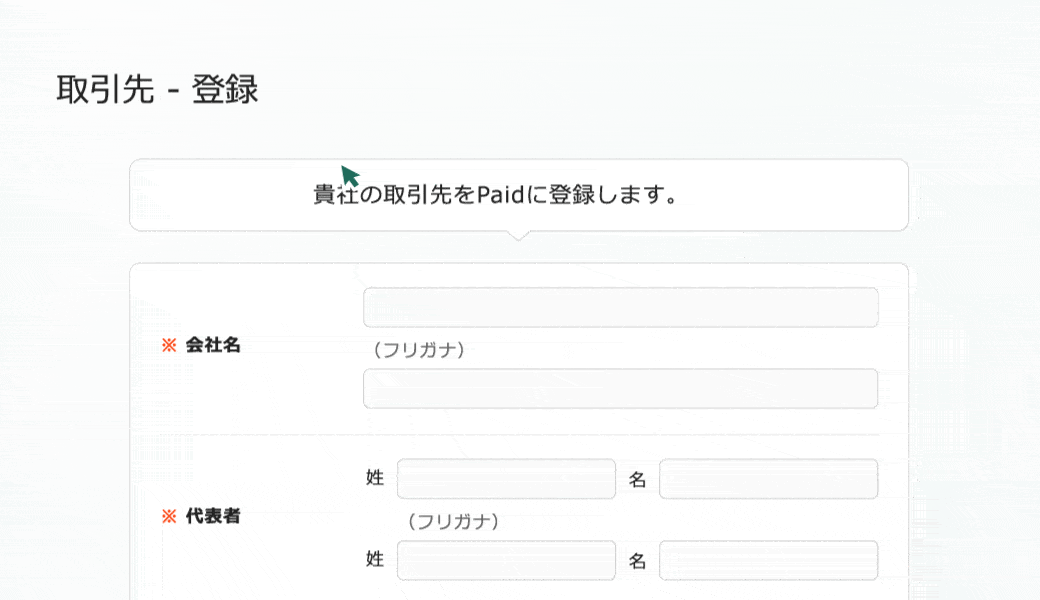This screenshot has height=600, width=1040.
Task: Click the 会社名 field label
Action: click(213, 346)
